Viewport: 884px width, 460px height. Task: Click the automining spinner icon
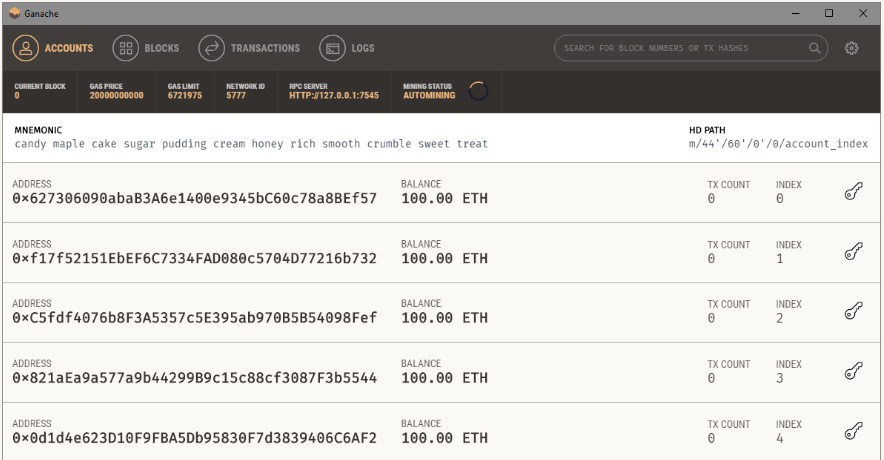click(478, 91)
